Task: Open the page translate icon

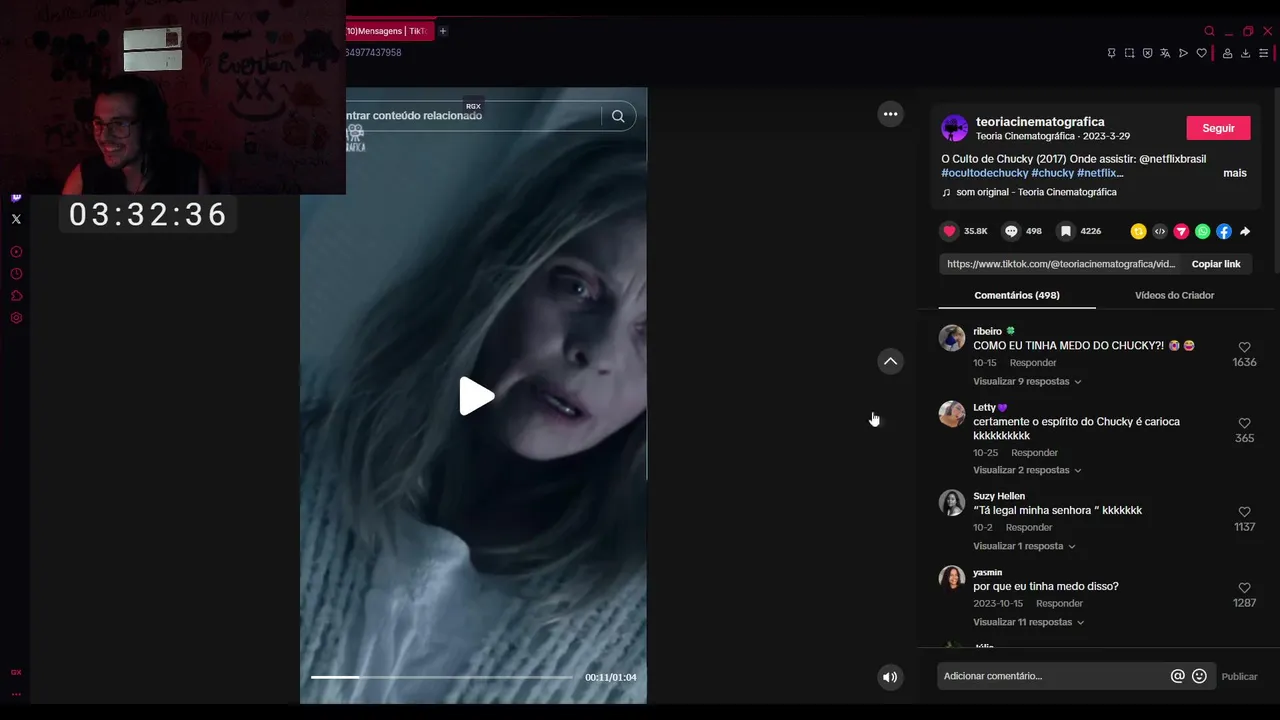Action: (x=1165, y=53)
